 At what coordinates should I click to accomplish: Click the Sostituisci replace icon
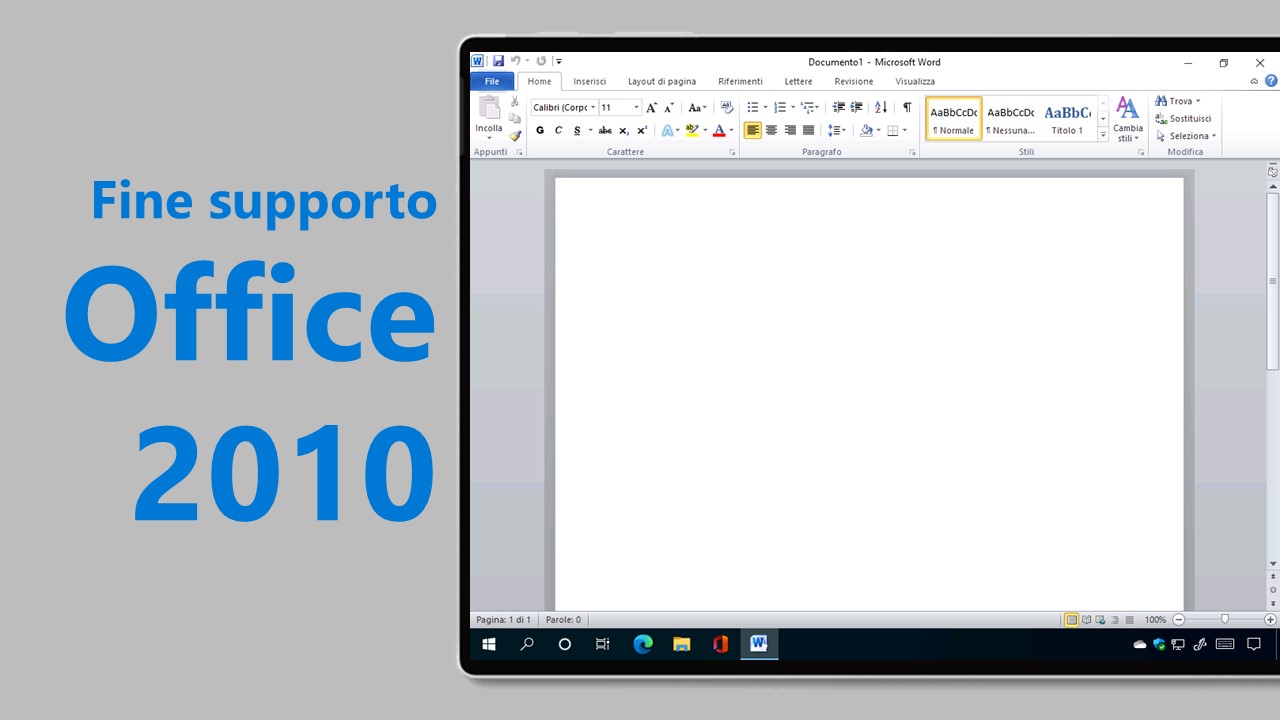click(x=1183, y=118)
